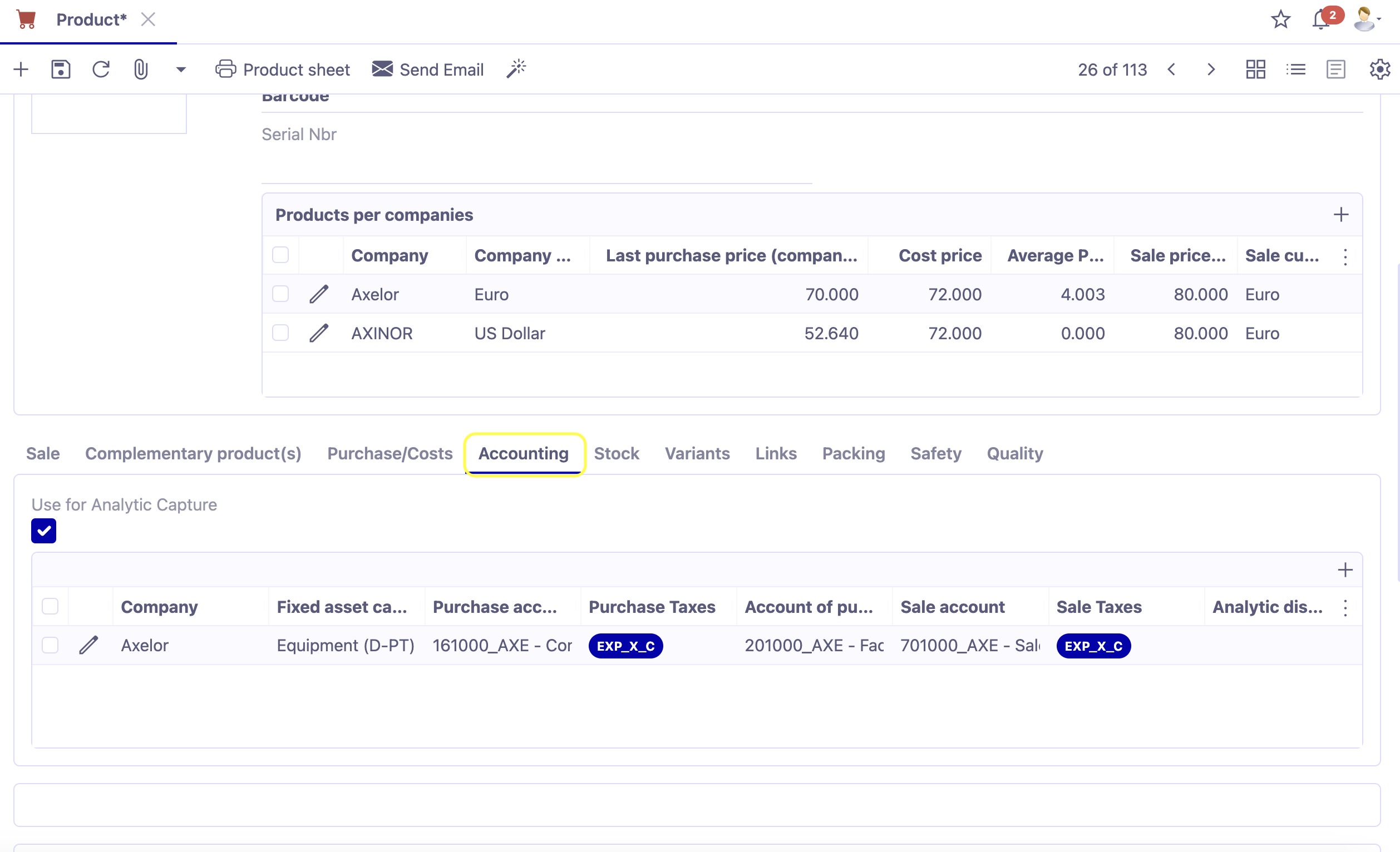Create a new product record
The height and width of the screenshot is (852, 1400).
[x=21, y=69]
